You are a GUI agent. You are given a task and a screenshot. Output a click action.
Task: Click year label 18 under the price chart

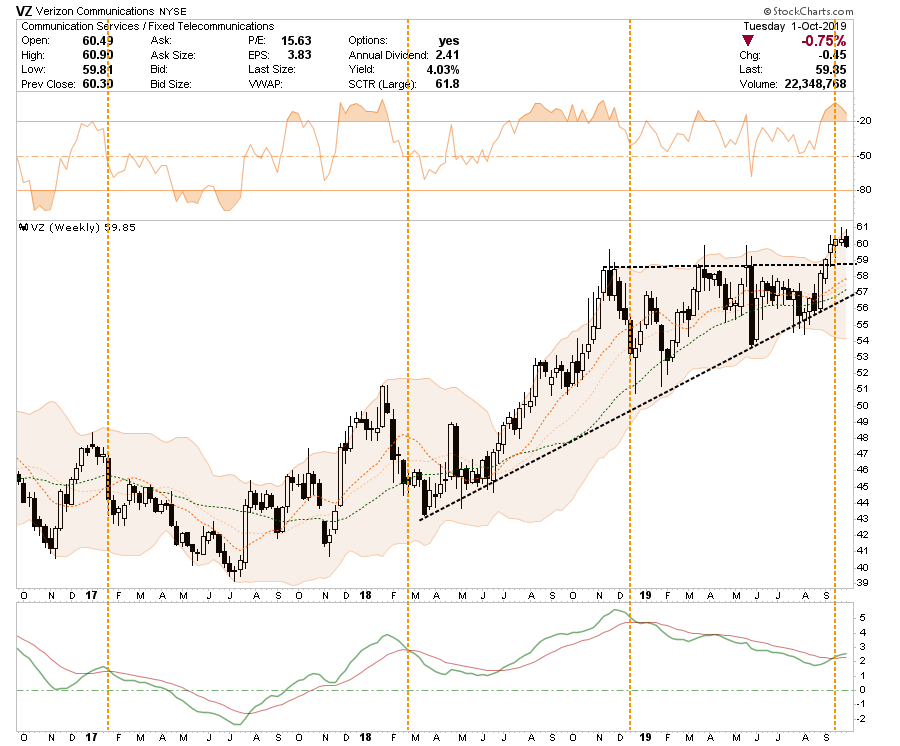click(x=365, y=595)
